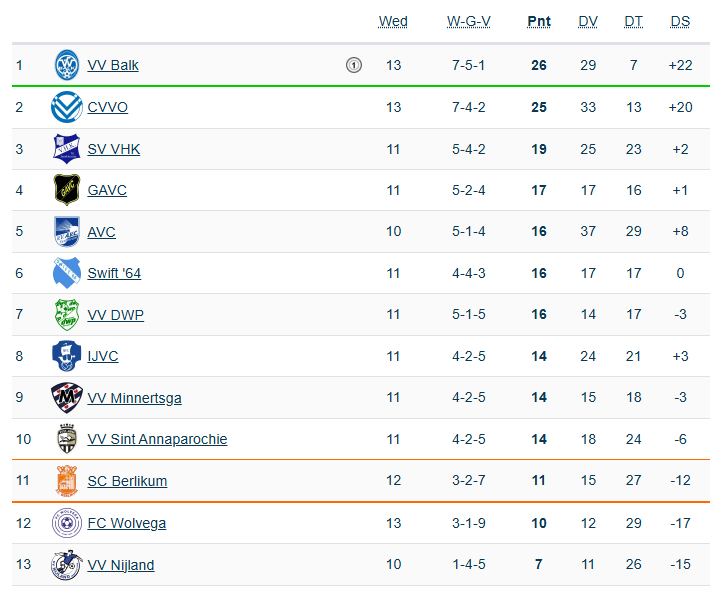Click the green VV DWP logo
The height and width of the screenshot is (589, 710).
click(67, 315)
